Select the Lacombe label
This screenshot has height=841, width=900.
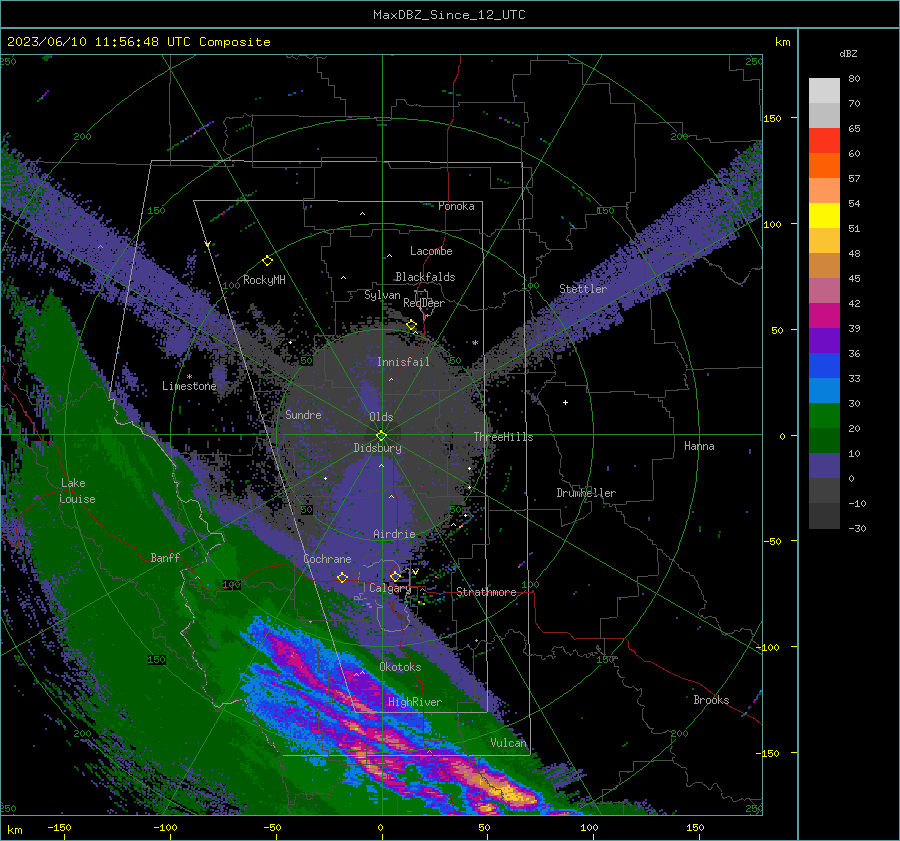coord(431,251)
